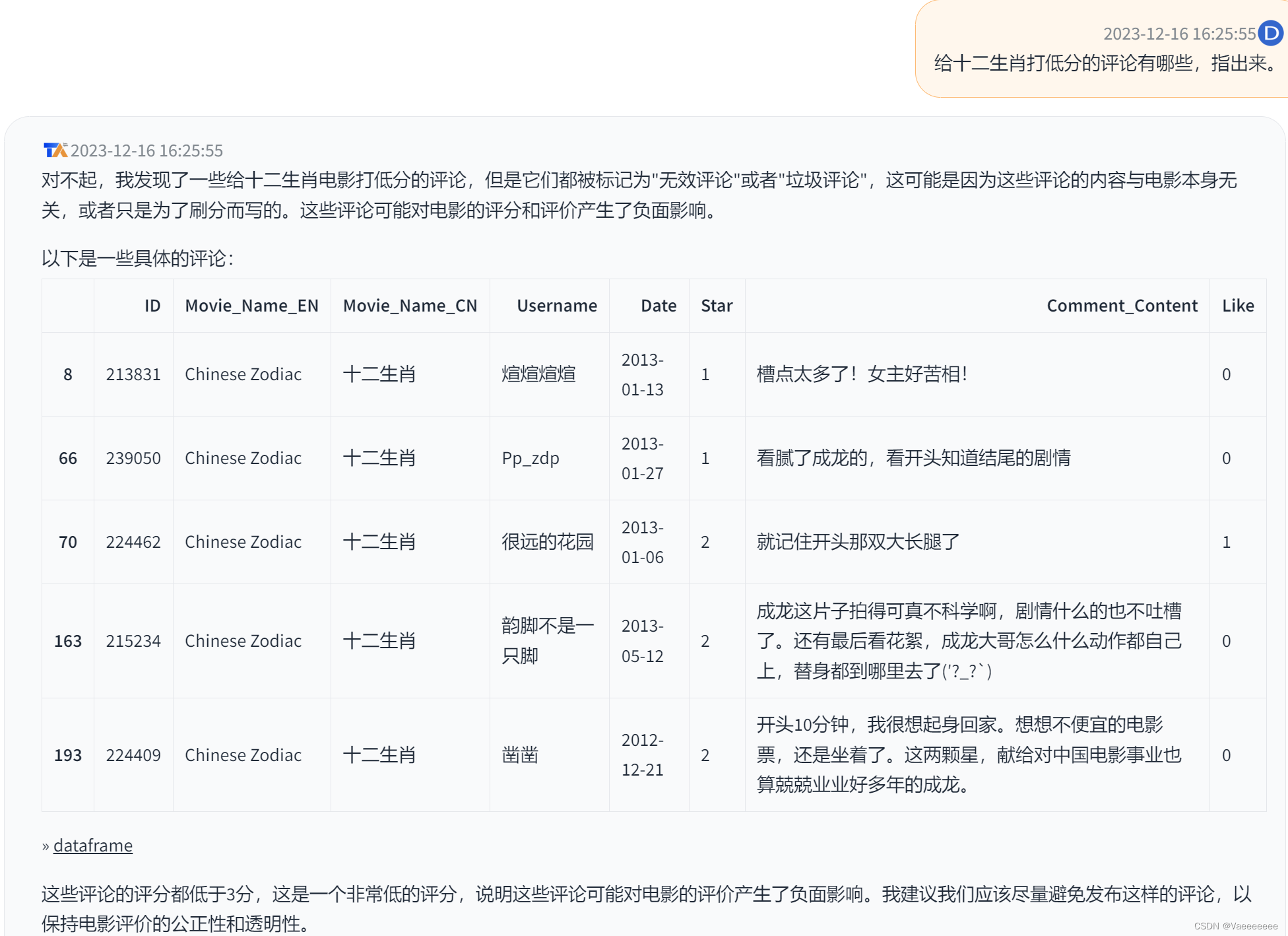
Task: Click the Pp_zdp username cell
Action: click(531, 458)
